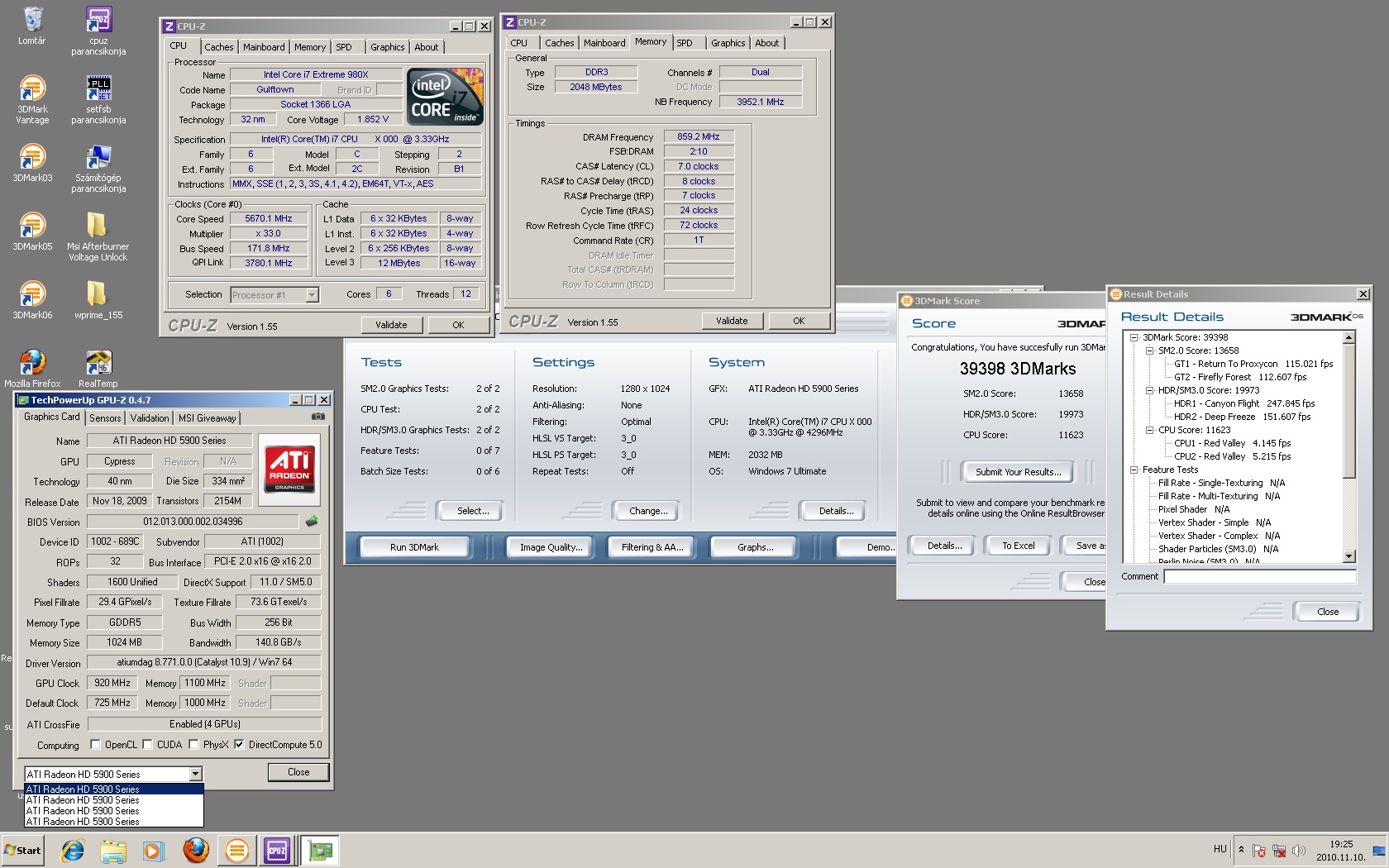
Task: Uncheck the DirectCompute 5.0 checkbox
Action: click(x=239, y=745)
